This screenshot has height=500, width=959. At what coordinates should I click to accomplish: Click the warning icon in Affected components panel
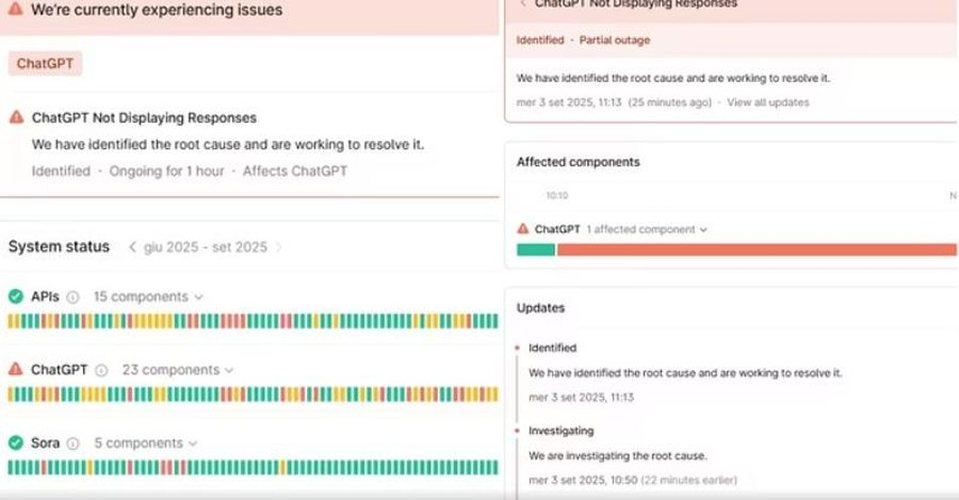(x=523, y=229)
